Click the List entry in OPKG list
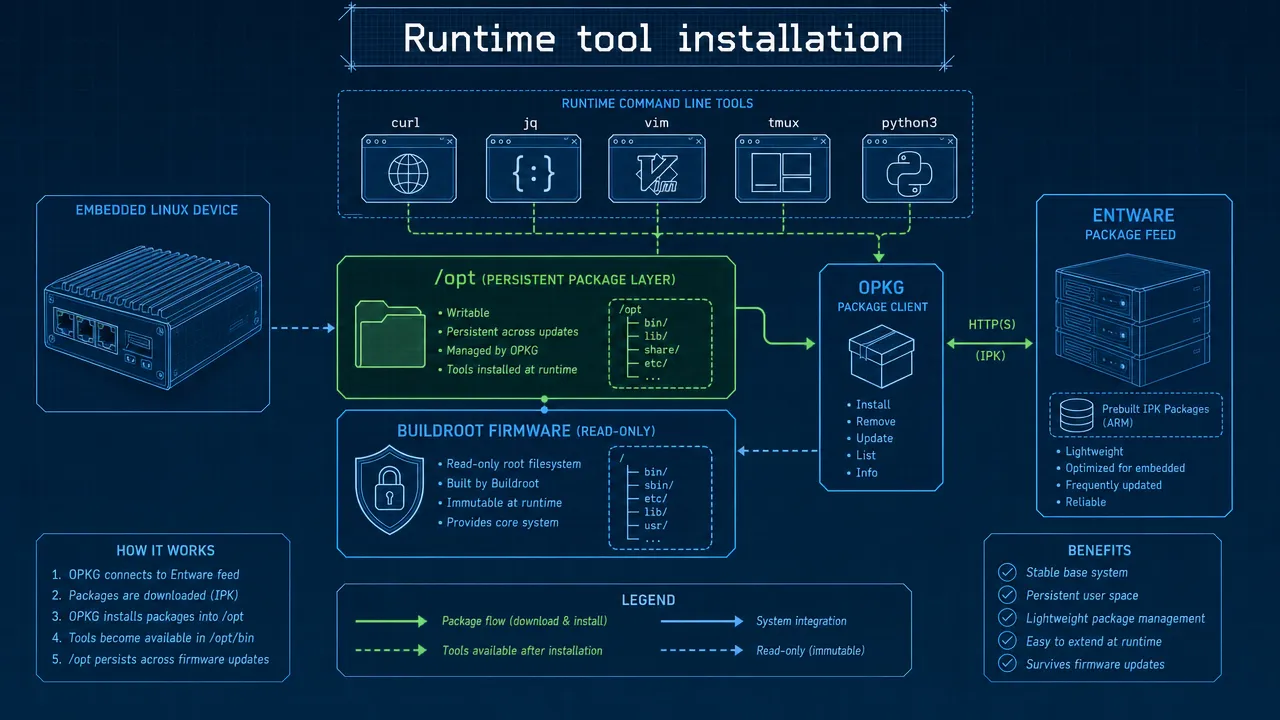Screen dimensions: 1280x720 [866, 455]
